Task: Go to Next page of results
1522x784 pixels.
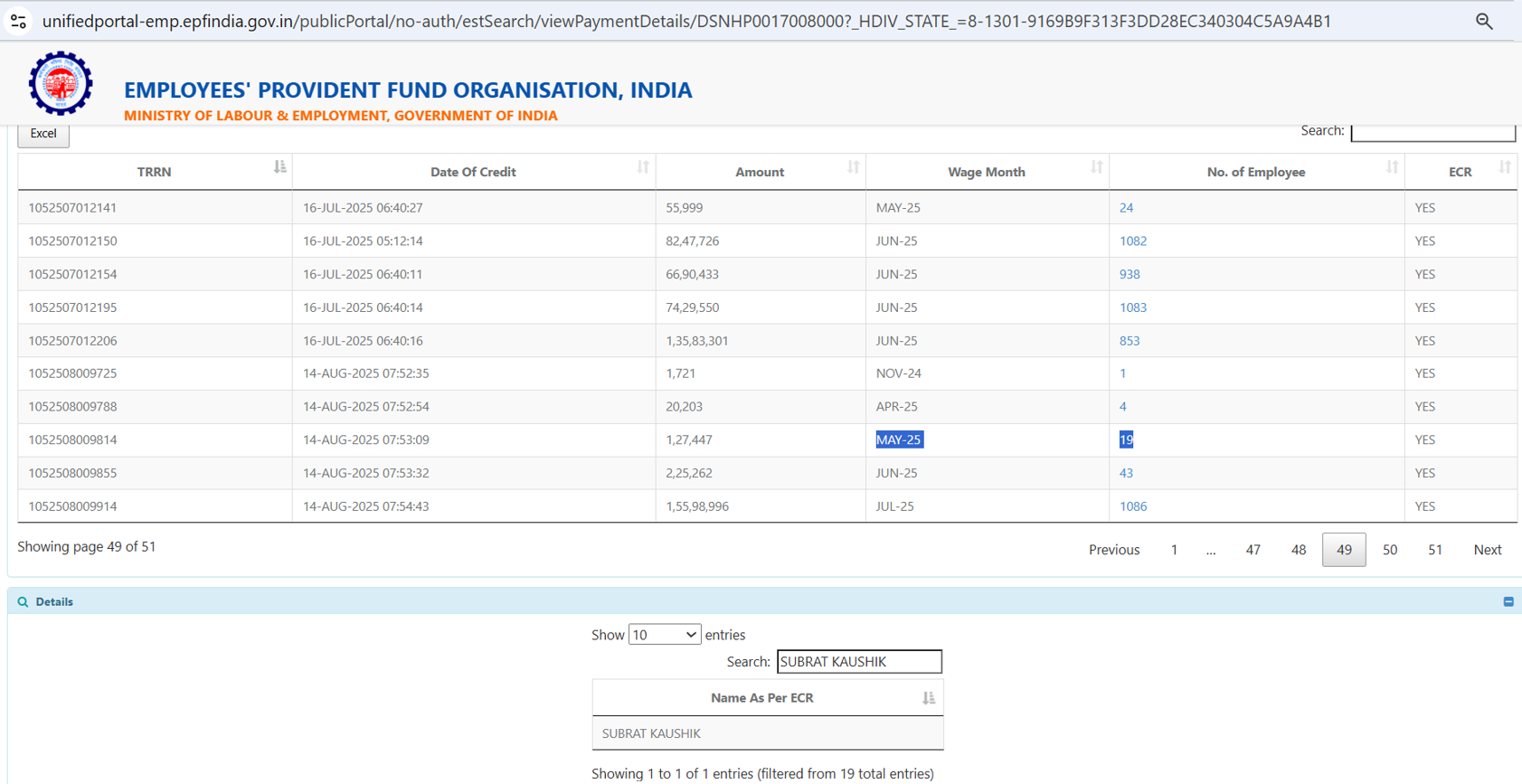Action: coord(1487,550)
